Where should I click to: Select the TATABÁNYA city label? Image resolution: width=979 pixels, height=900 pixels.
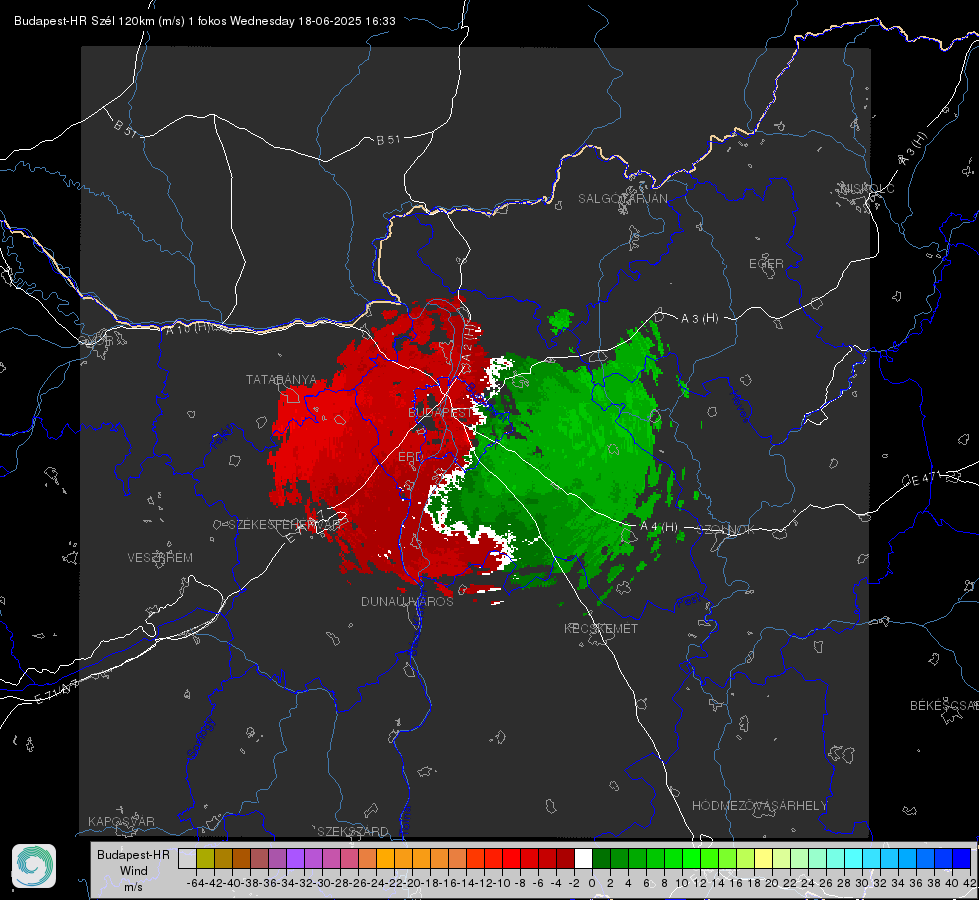click(282, 380)
